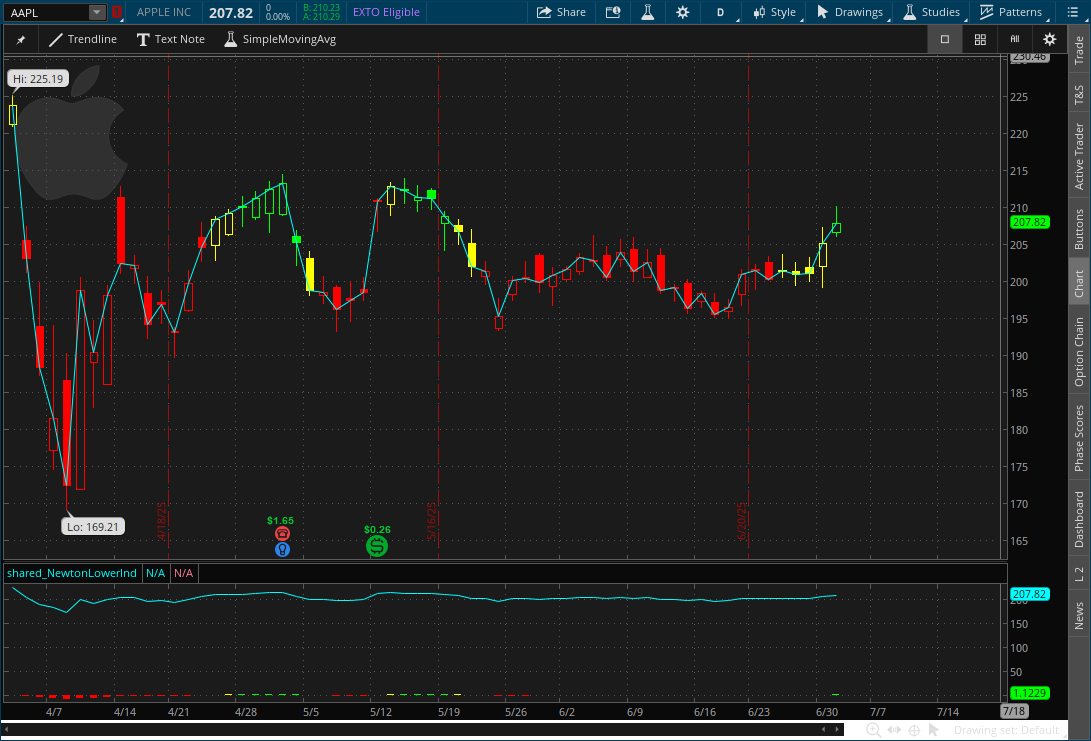The height and width of the screenshot is (741, 1091).
Task: Click the cyan 207.82 lower indicator label
Action: click(1030, 594)
